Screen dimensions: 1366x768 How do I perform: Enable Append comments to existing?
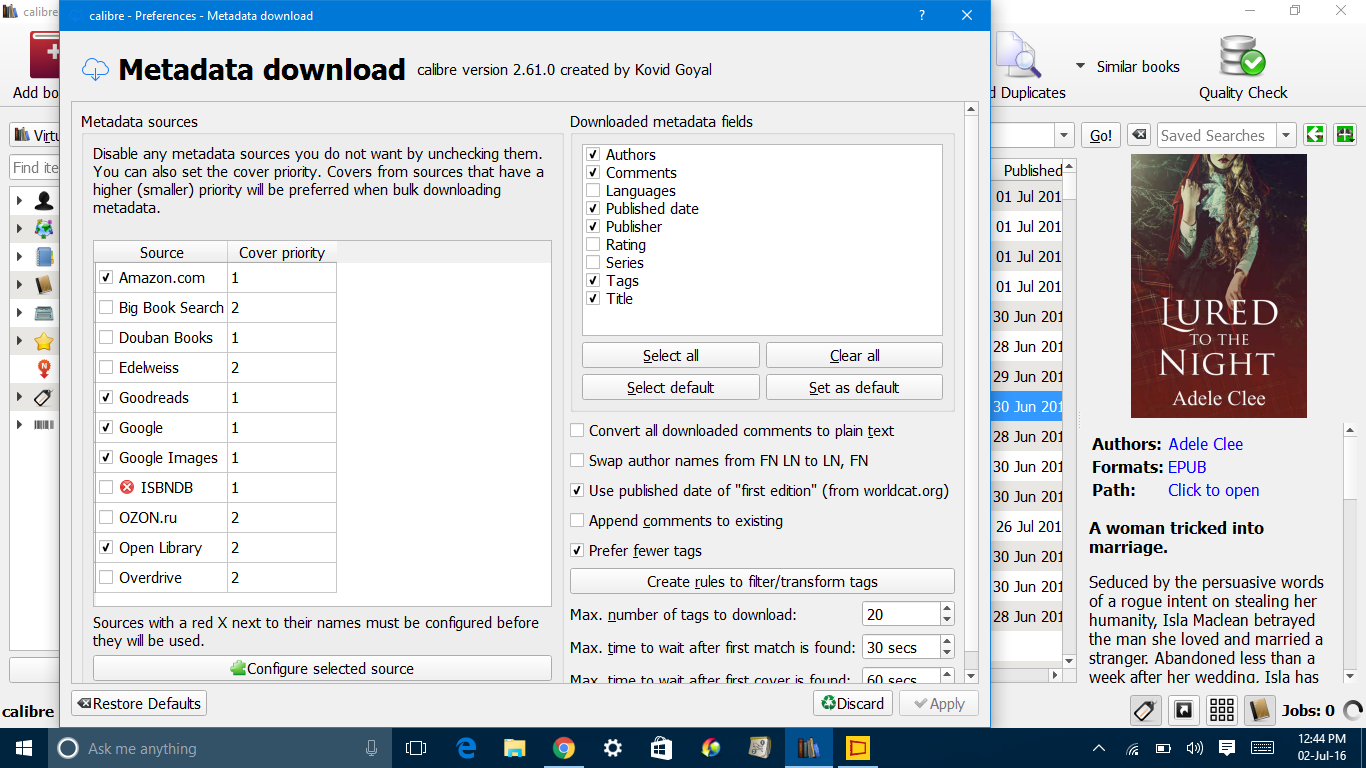(577, 521)
